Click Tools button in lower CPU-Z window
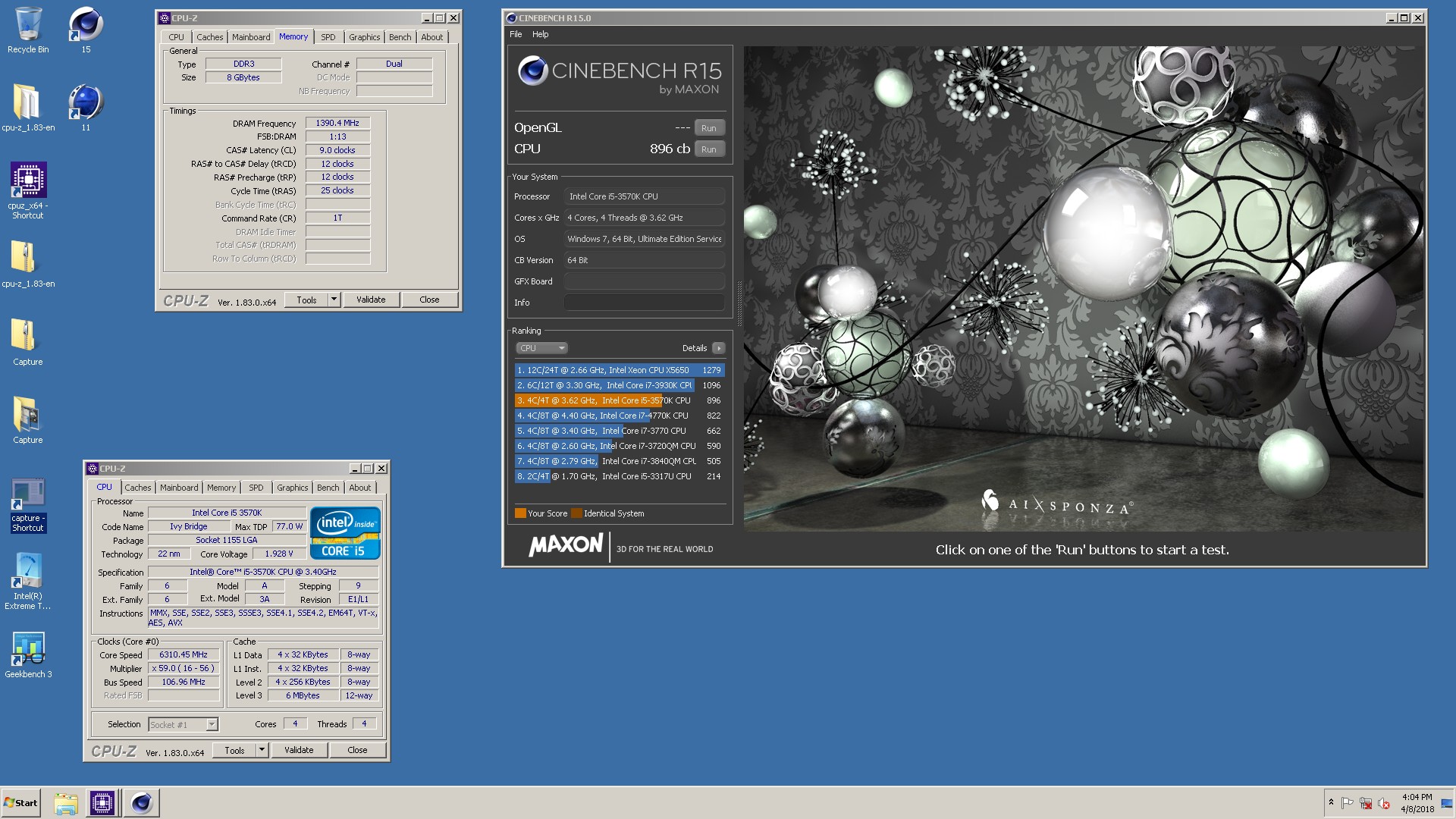The height and width of the screenshot is (819, 1456). point(235,750)
